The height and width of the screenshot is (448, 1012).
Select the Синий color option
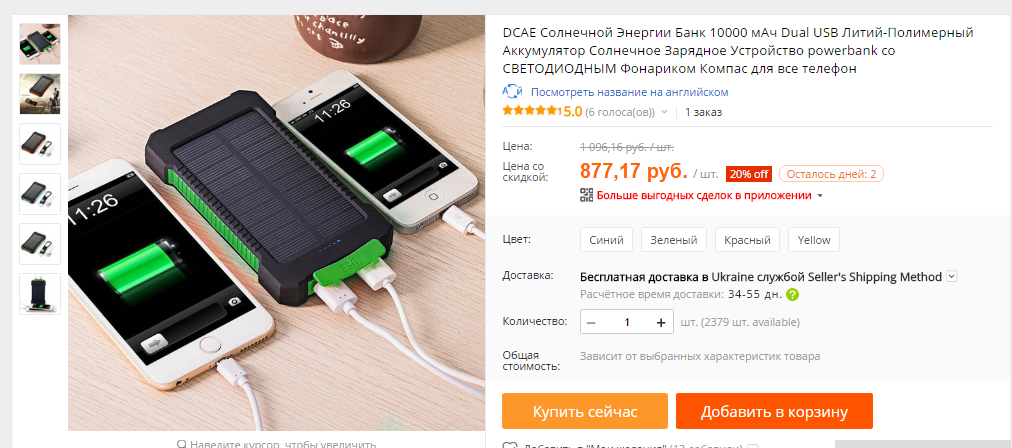click(606, 240)
